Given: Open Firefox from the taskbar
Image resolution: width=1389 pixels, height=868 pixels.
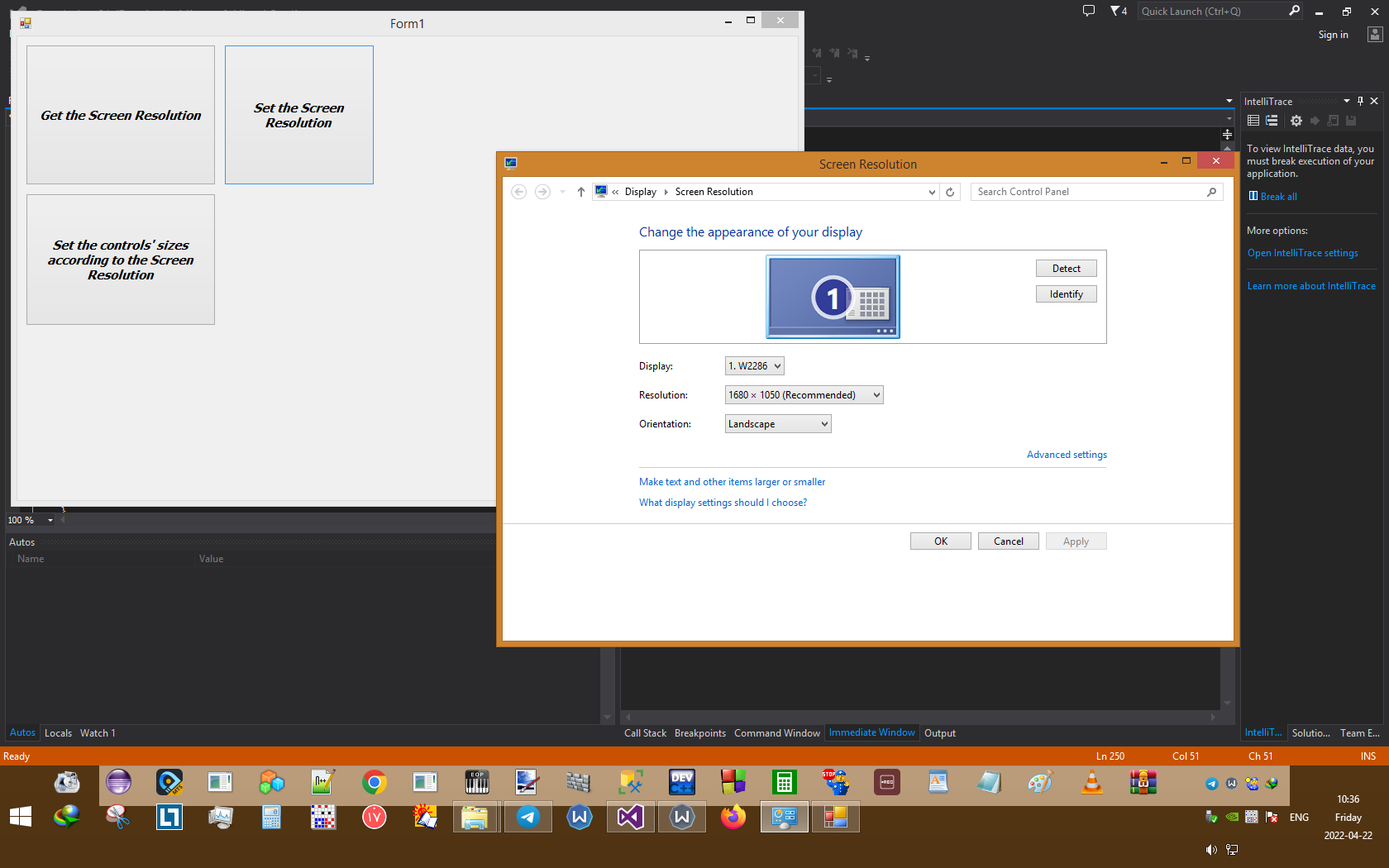Looking at the screenshot, I should [733, 818].
